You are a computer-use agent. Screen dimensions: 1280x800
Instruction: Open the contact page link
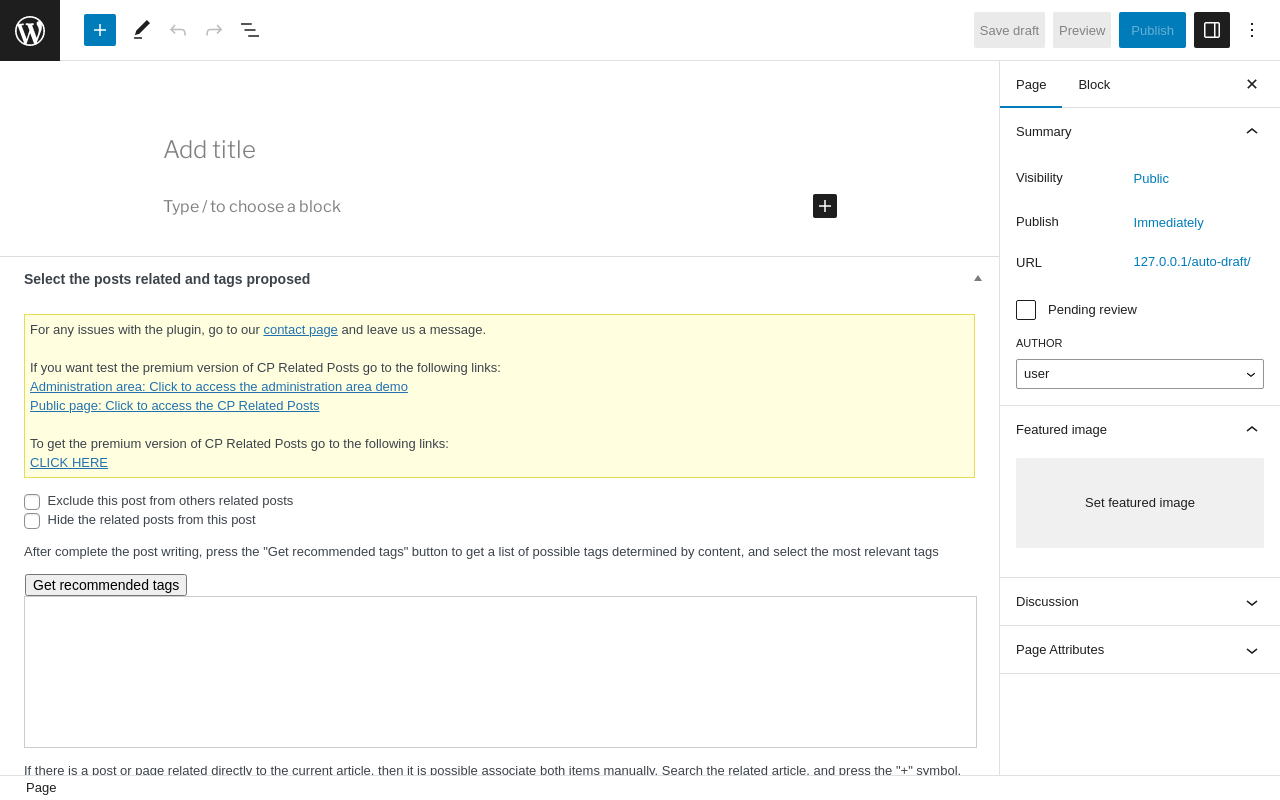300,329
